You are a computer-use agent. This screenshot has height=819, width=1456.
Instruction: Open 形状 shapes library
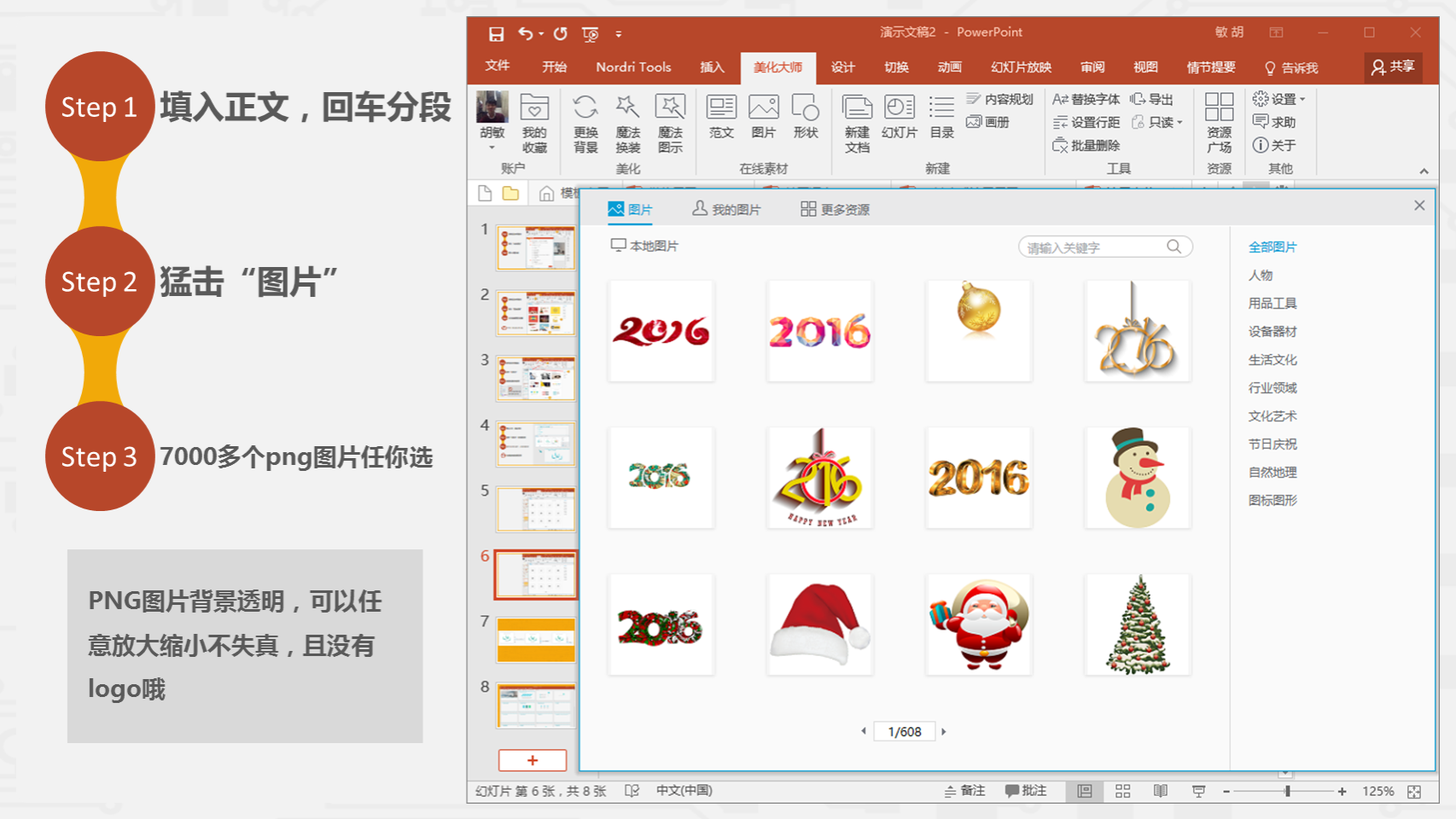tap(806, 117)
